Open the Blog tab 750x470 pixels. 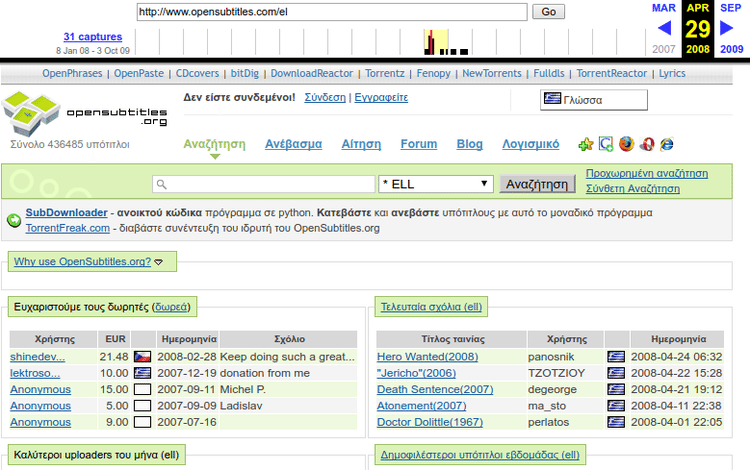point(470,144)
